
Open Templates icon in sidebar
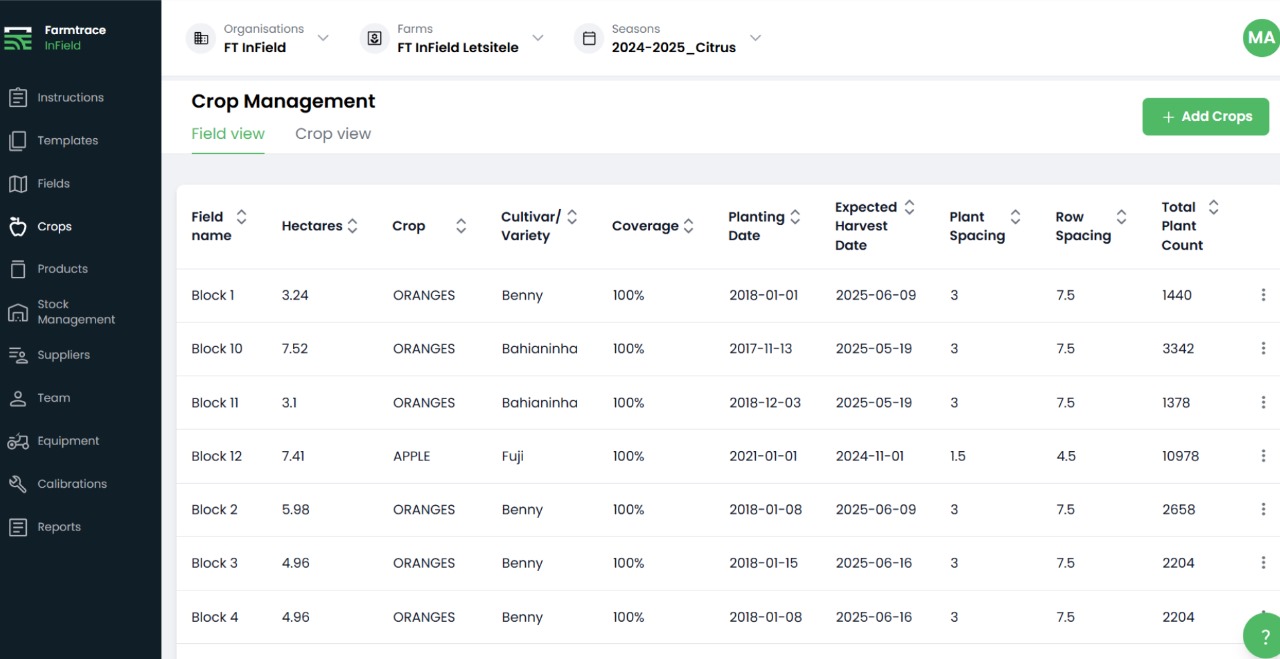[17, 141]
